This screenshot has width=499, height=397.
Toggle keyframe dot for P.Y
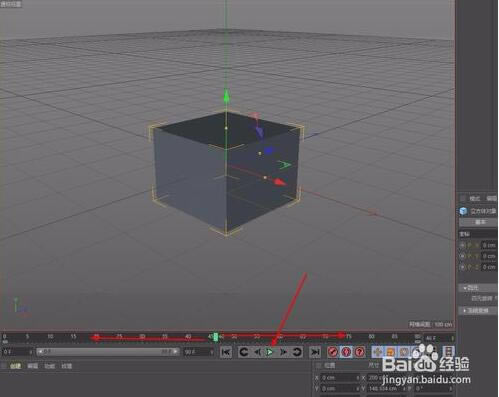click(x=462, y=256)
